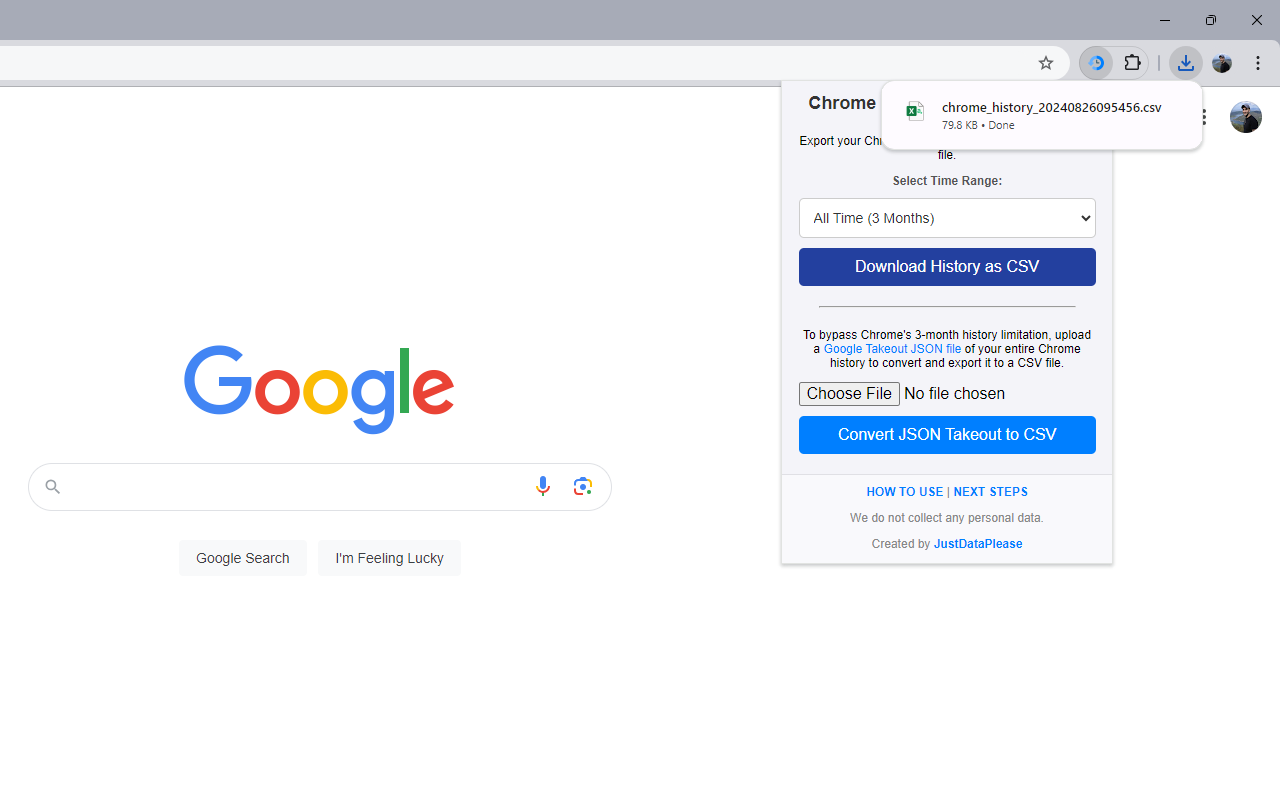The width and height of the screenshot is (1280, 800).
Task: Open the Google Takeout JSON file link
Action: (x=891, y=348)
